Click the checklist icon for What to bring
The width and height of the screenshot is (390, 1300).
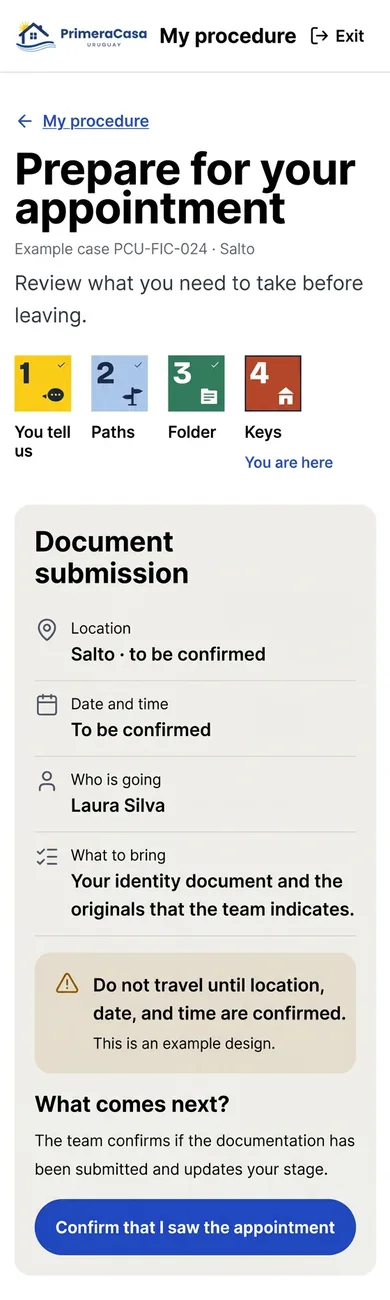[x=47, y=857]
